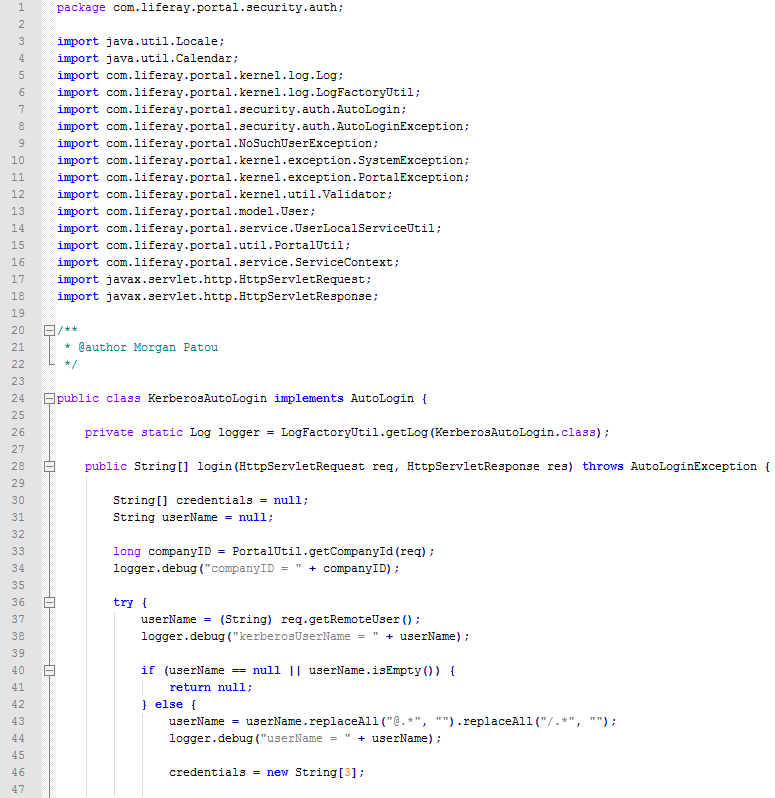Viewport: 775px width, 798px height.
Task: Click 'getRemoteUser' call on line 37
Action: pos(354,620)
